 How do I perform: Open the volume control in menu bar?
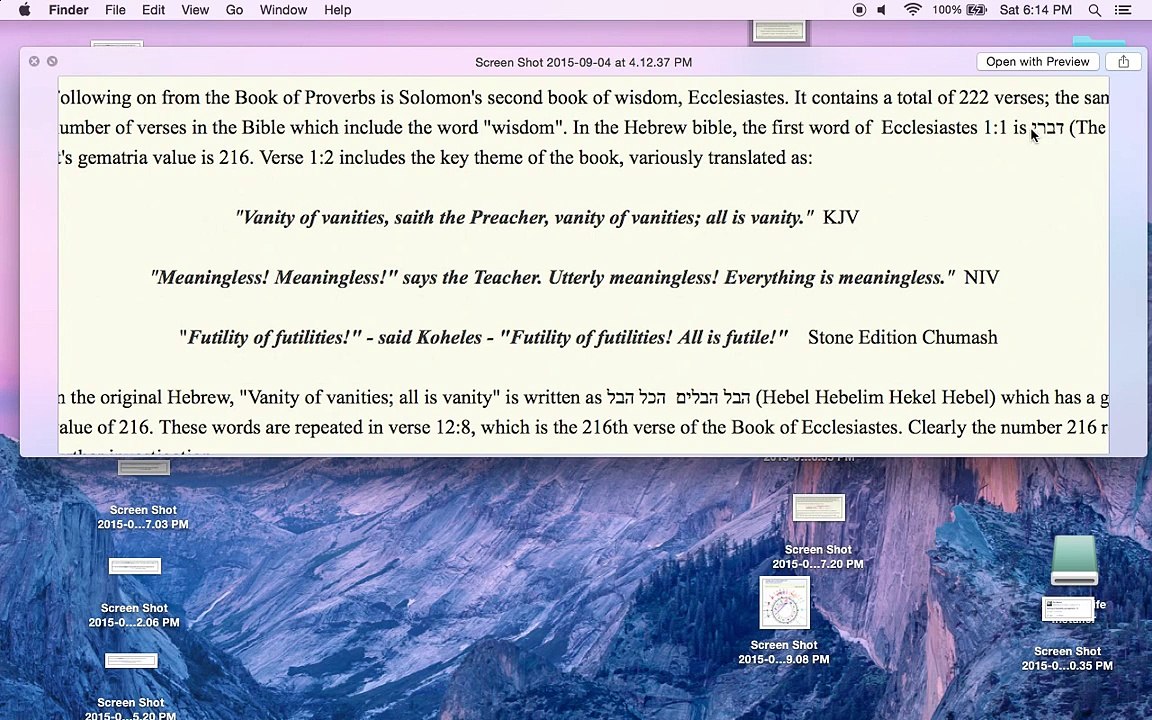(882, 10)
